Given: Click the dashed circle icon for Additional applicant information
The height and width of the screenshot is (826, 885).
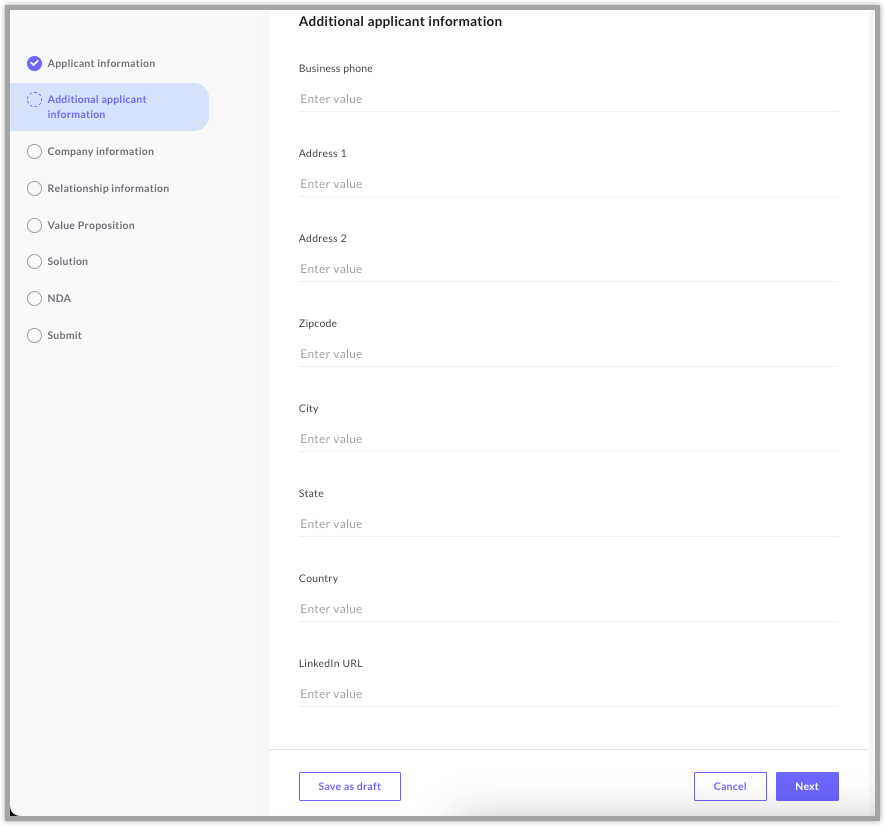Looking at the screenshot, I should coord(34,99).
